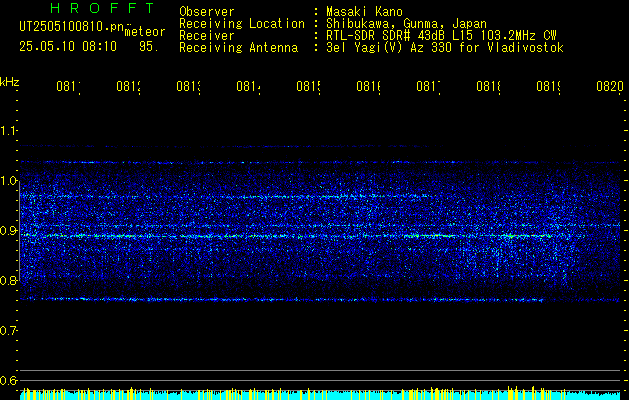
Task: Click the kHz axis unit label
Action: [x=10, y=82]
